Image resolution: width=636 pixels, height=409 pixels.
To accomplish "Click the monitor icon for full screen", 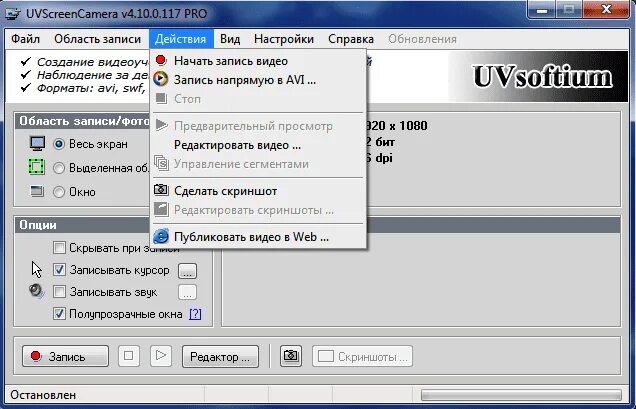I will click(37, 144).
